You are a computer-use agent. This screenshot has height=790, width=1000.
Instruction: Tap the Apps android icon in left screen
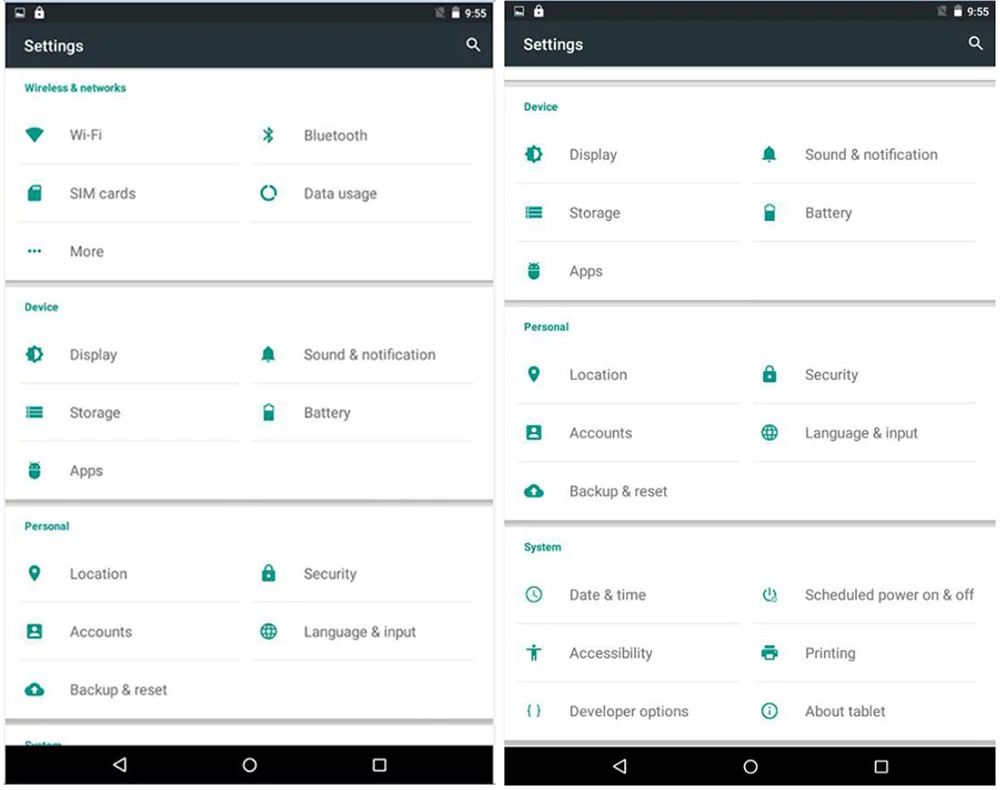34,471
